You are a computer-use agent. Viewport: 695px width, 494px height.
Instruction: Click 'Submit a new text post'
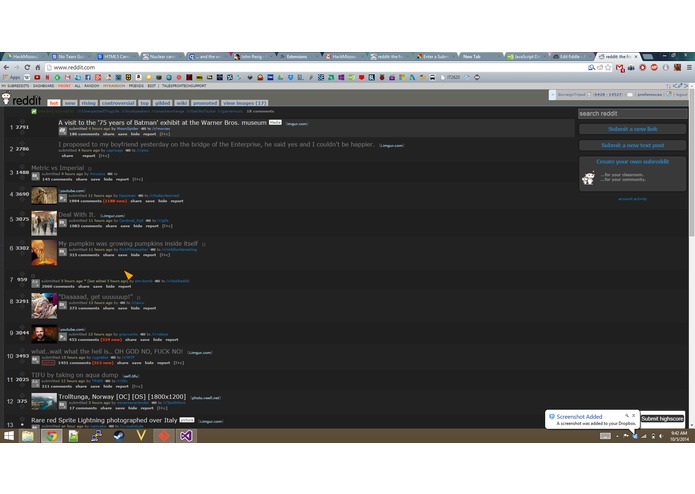(633, 145)
